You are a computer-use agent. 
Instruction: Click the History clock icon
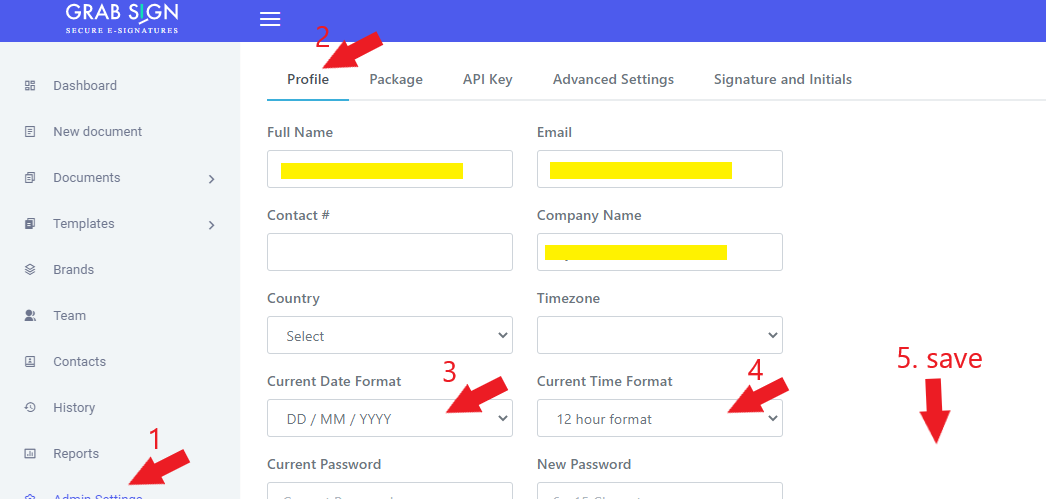coord(30,408)
